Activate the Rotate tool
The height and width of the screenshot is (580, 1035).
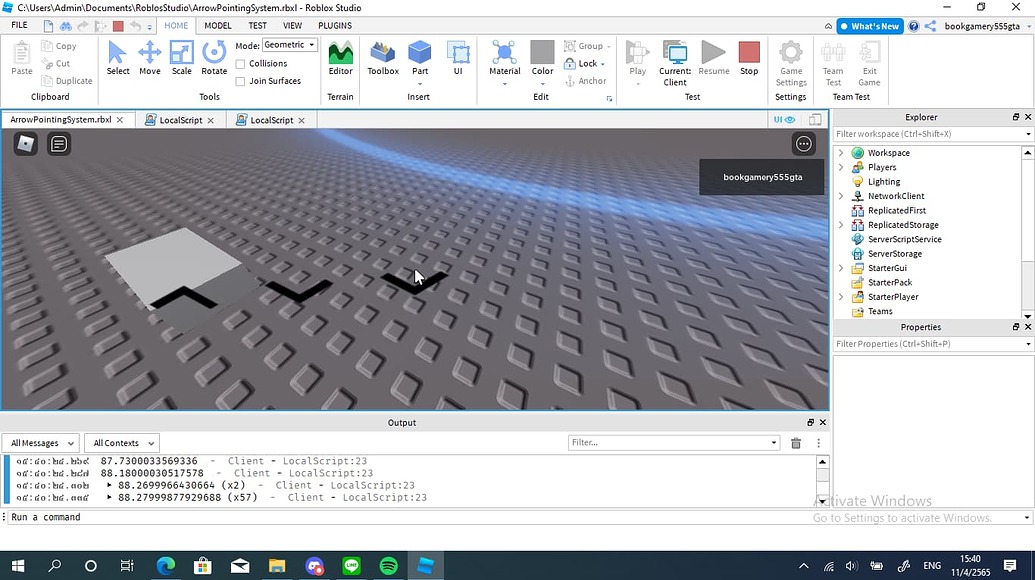213,62
